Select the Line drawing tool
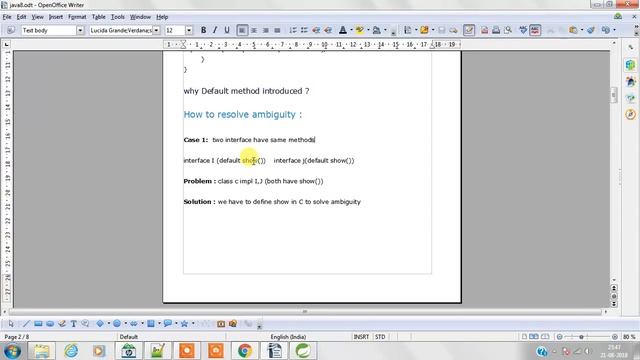Screen dimensions: 640x360 (x=26, y=324)
